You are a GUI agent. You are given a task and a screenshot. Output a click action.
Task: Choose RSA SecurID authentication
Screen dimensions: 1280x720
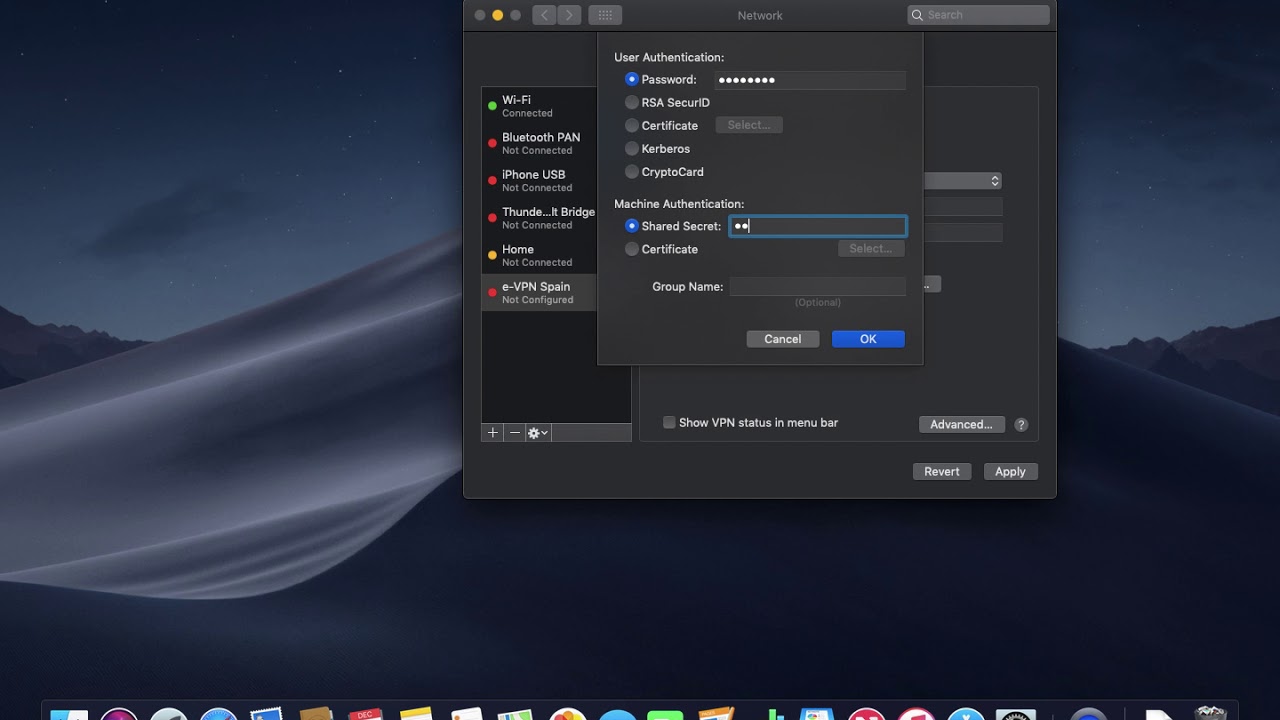coord(631,102)
